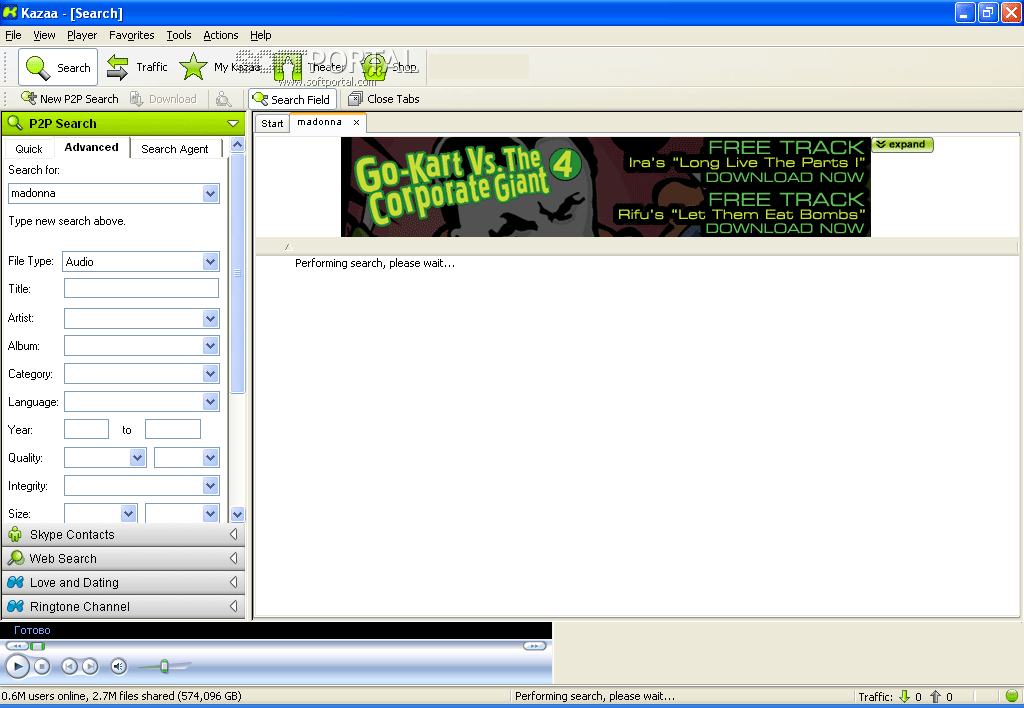This screenshot has height=708, width=1024.
Task: Start a New P2P Search
Action: coord(69,99)
